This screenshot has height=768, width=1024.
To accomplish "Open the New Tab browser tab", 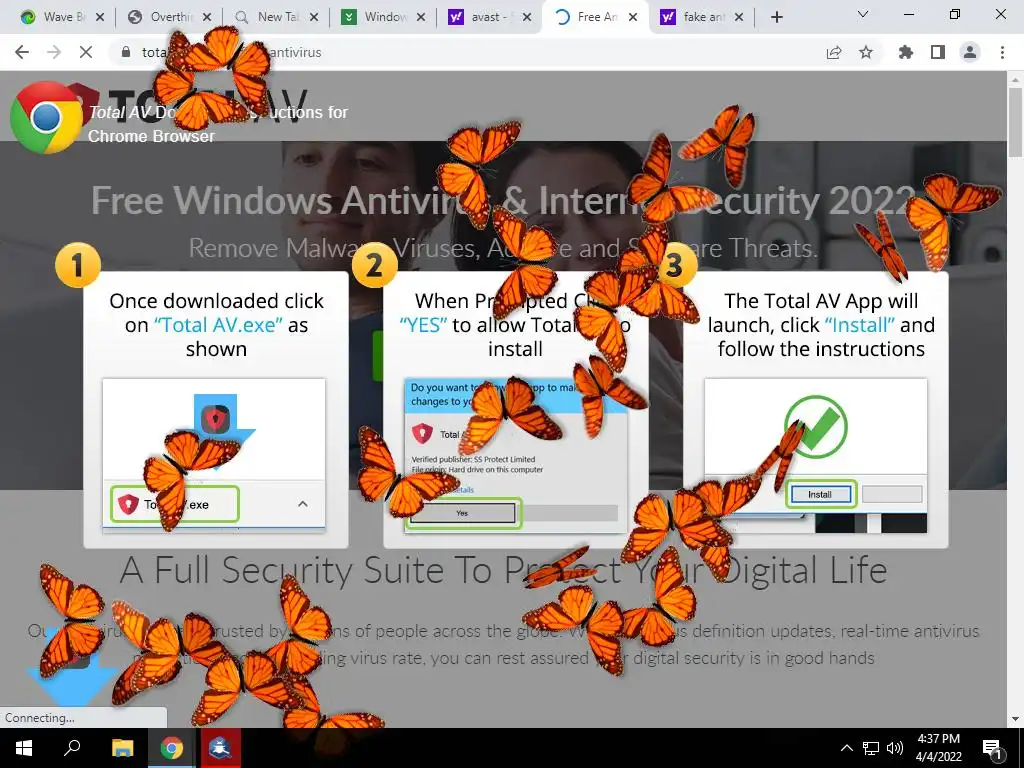I will [x=278, y=17].
